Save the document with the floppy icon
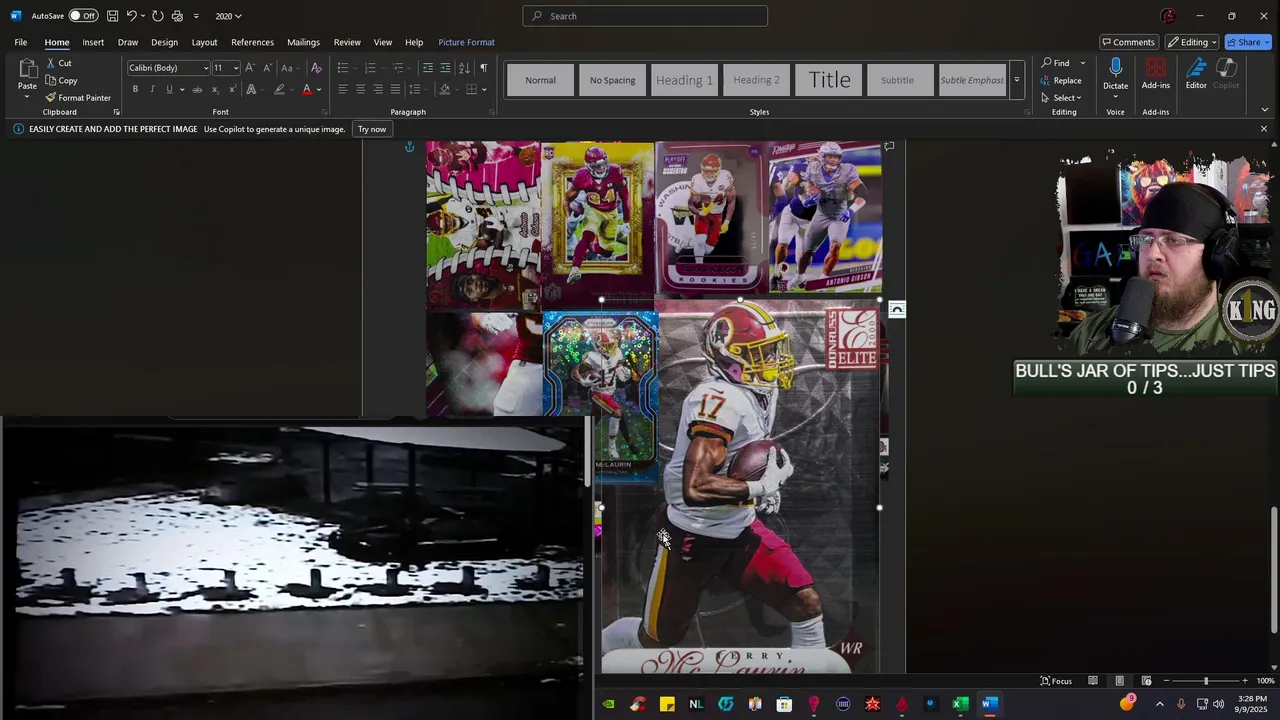Image resolution: width=1280 pixels, height=720 pixels. click(x=113, y=16)
